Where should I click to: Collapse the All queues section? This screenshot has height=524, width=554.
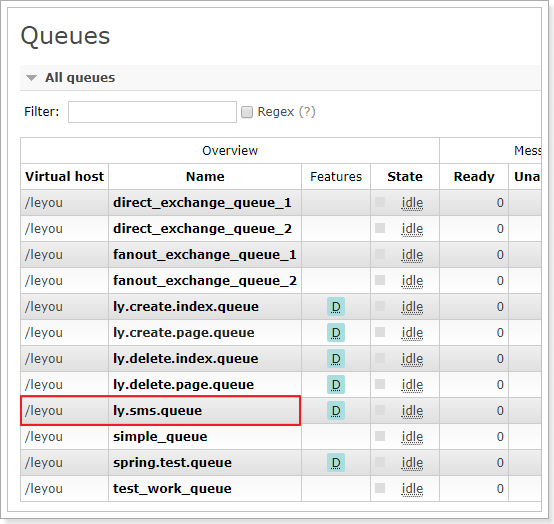pos(32,78)
